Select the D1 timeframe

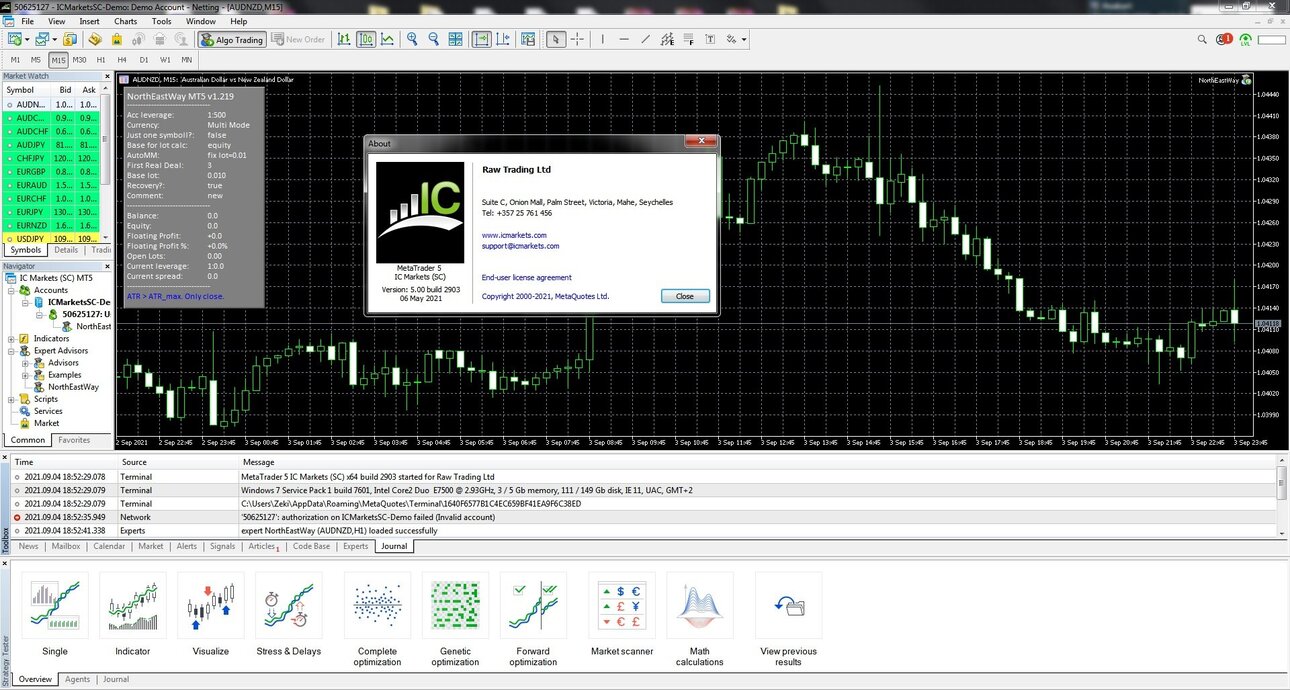point(143,60)
